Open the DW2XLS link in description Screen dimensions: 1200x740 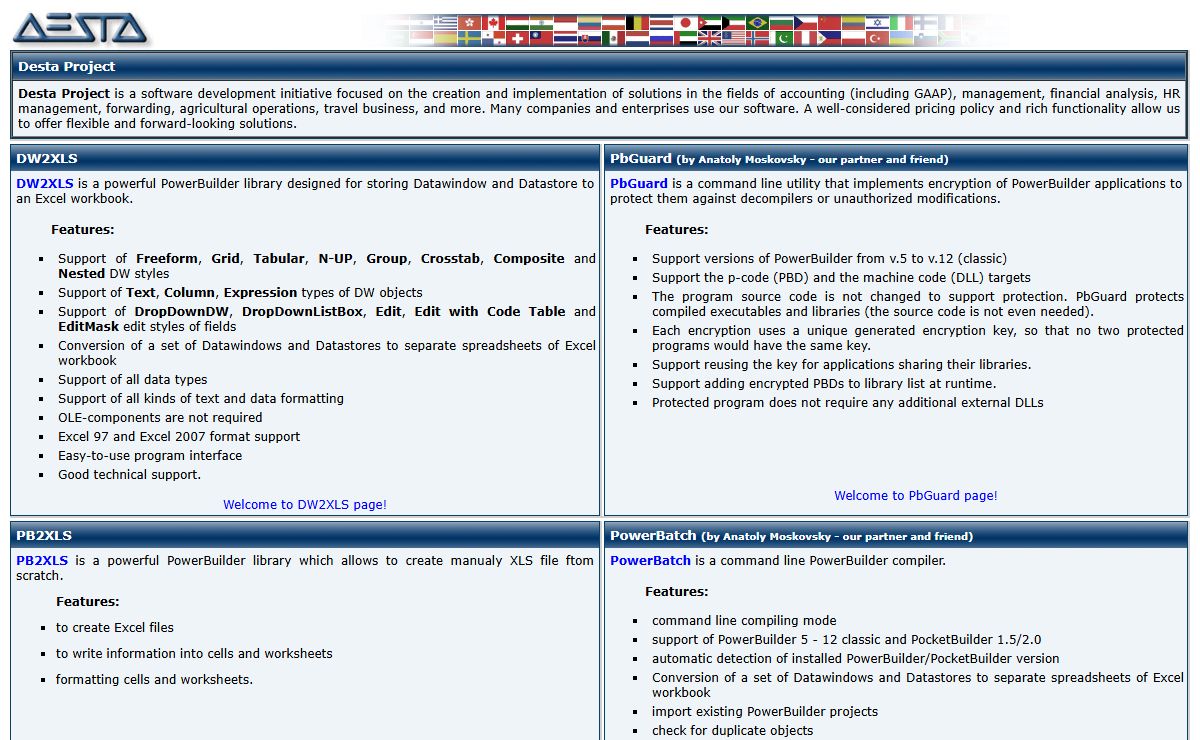[45, 183]
